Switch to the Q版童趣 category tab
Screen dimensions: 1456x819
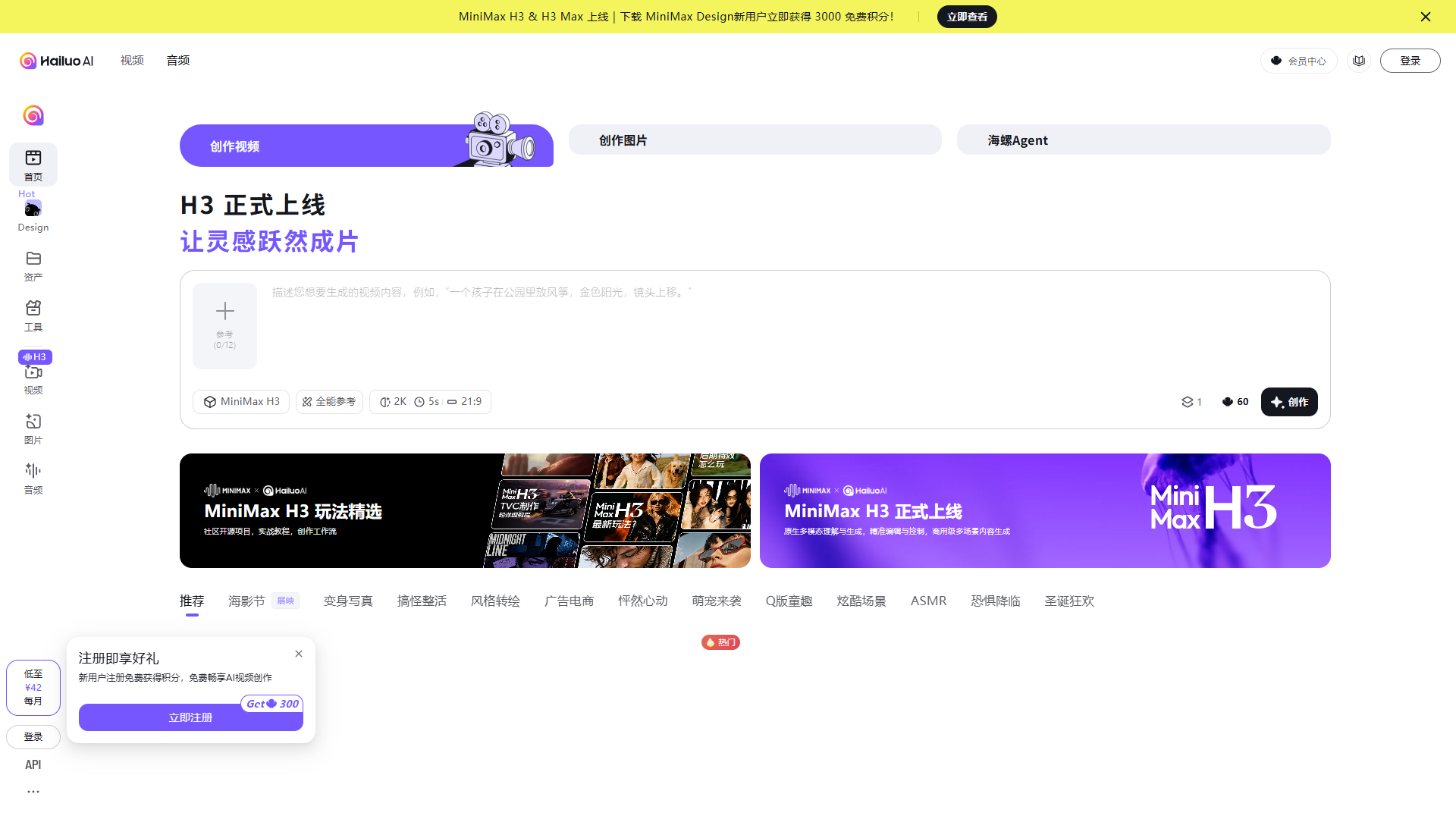tap(789, 601)
